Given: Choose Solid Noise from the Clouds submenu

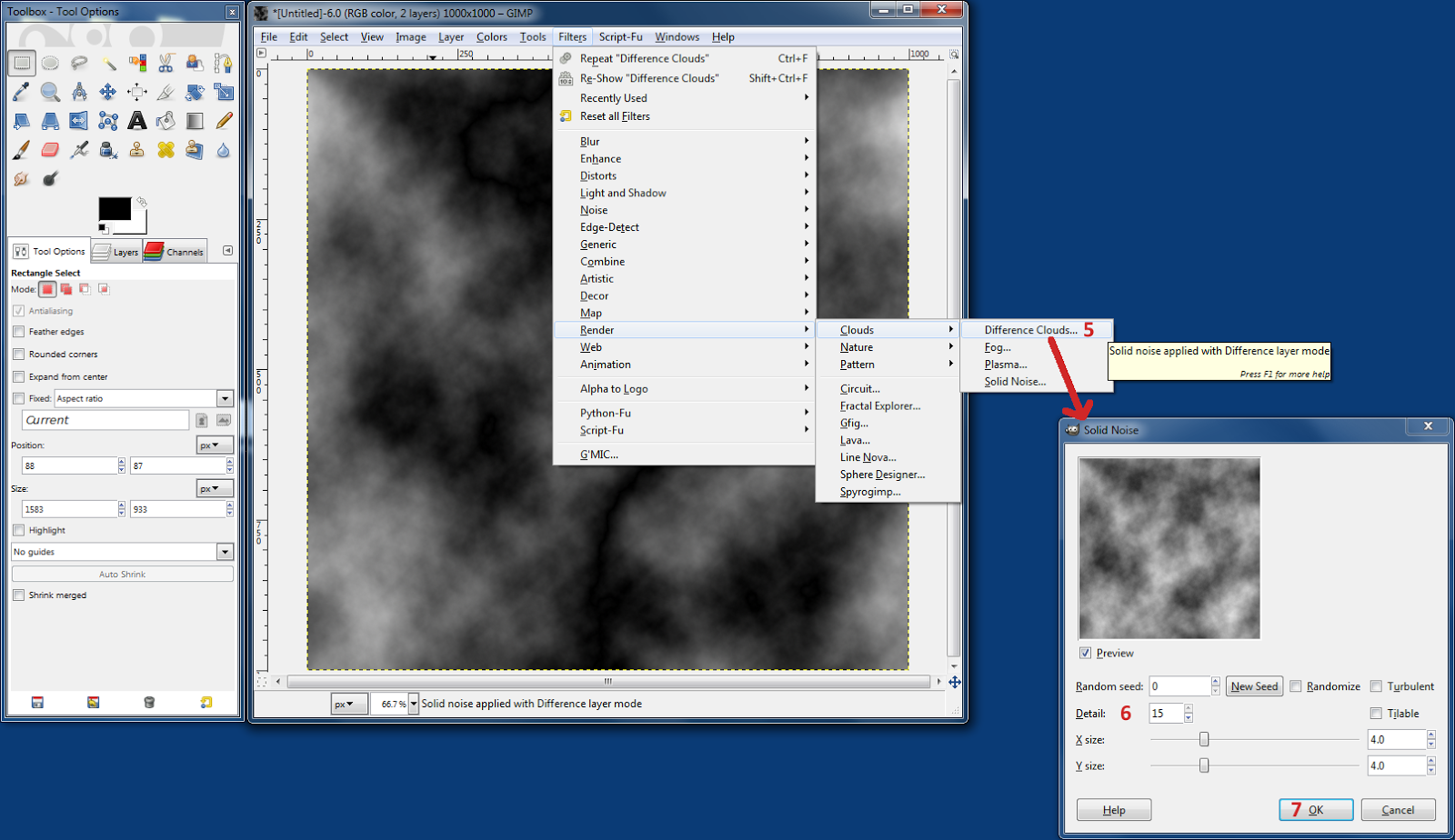Looking at the screenshot, I should tap(1016, 381).
